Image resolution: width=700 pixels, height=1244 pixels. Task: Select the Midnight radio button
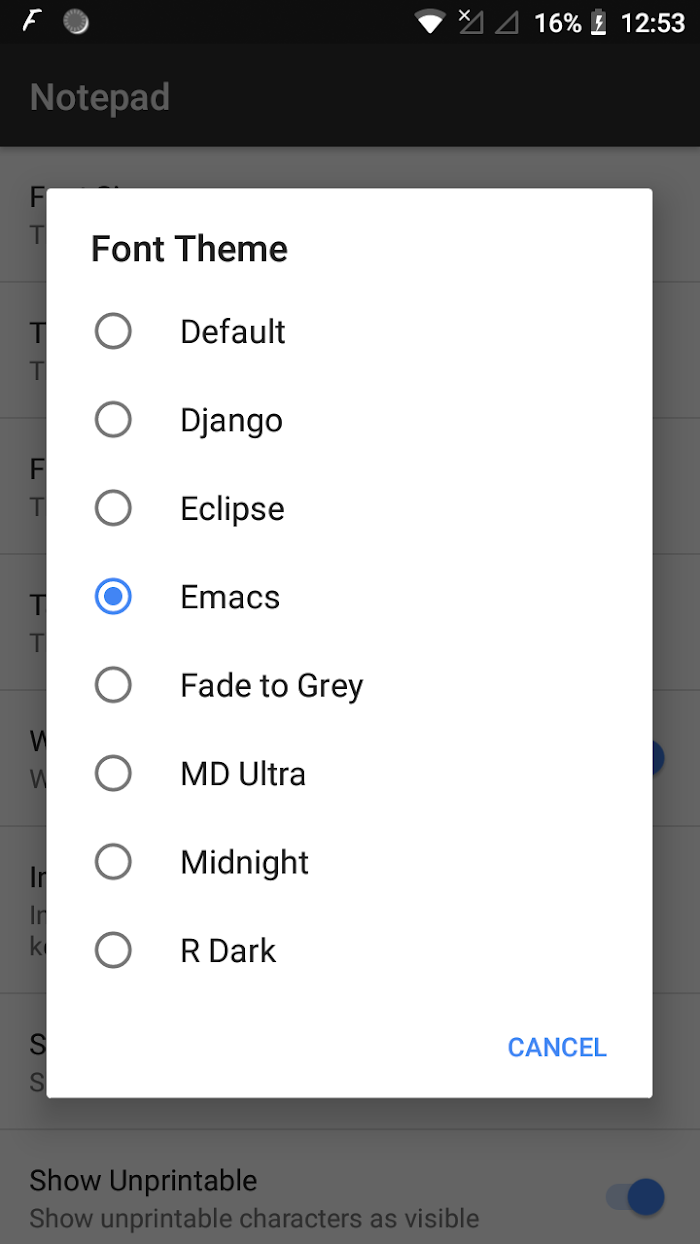pyautogui.click(x=113, y=862)
